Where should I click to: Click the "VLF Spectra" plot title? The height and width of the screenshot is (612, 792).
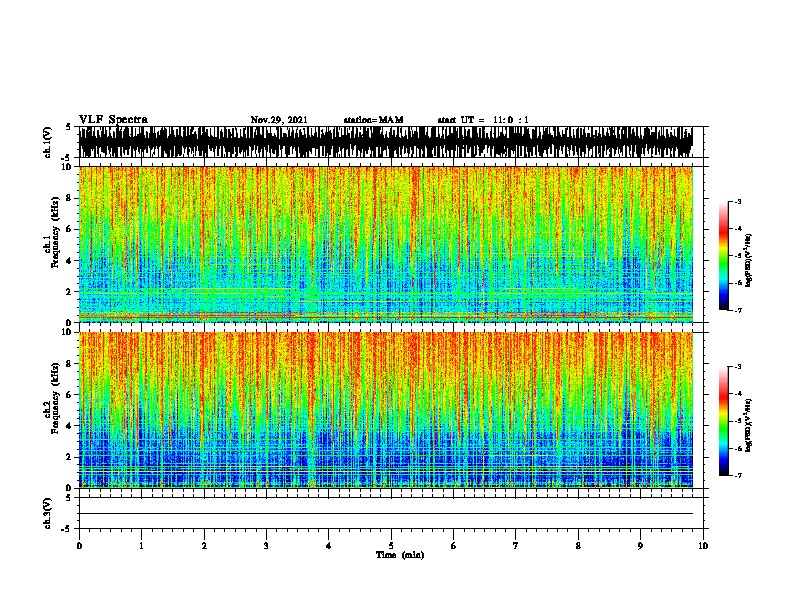point(113,120)
